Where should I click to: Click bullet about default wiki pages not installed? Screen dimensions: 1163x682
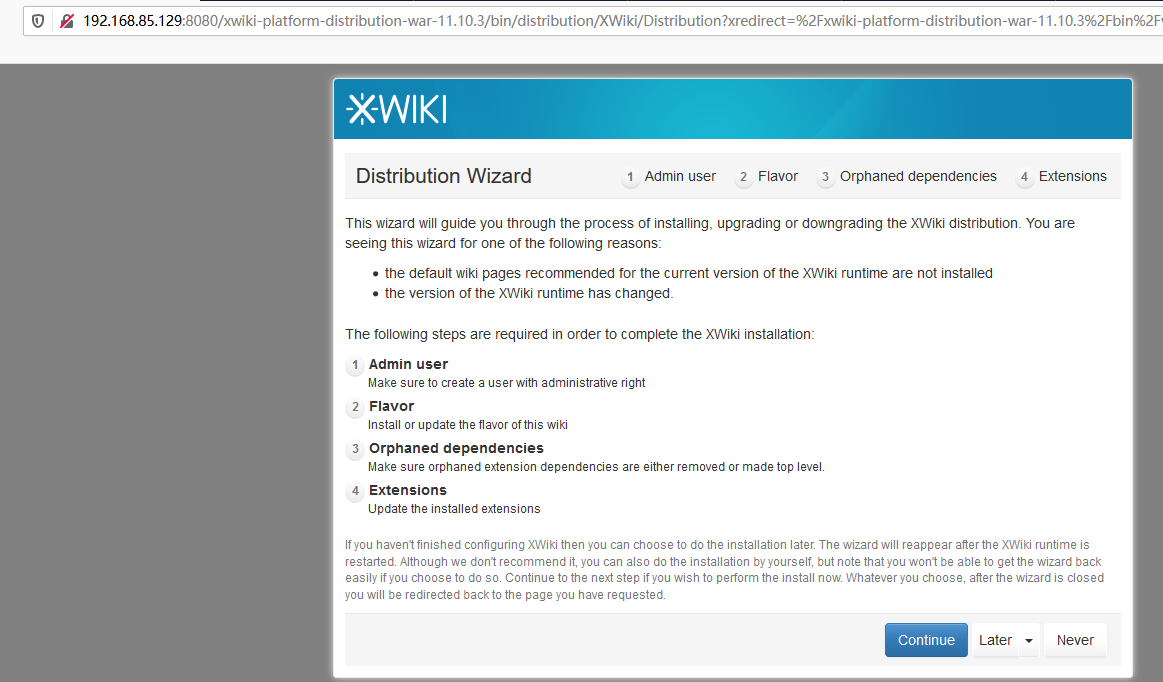click(x=688, y=273)
